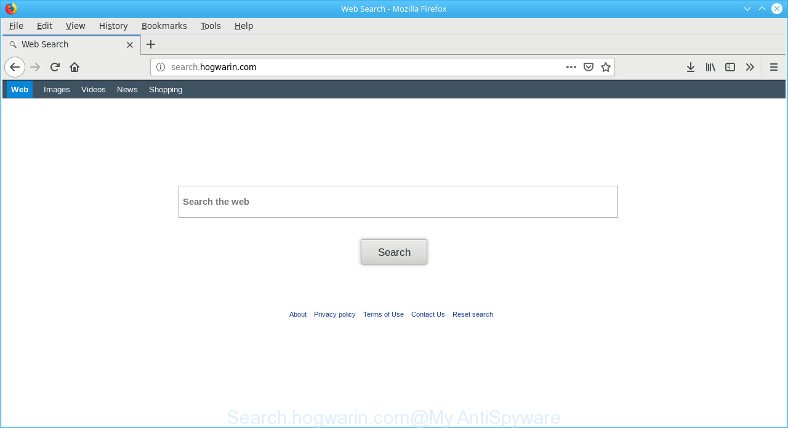Image resolution: width=788 pixels, height=428 pixels.
Task: Switch to the Images search tab
Action: point(56,89)
